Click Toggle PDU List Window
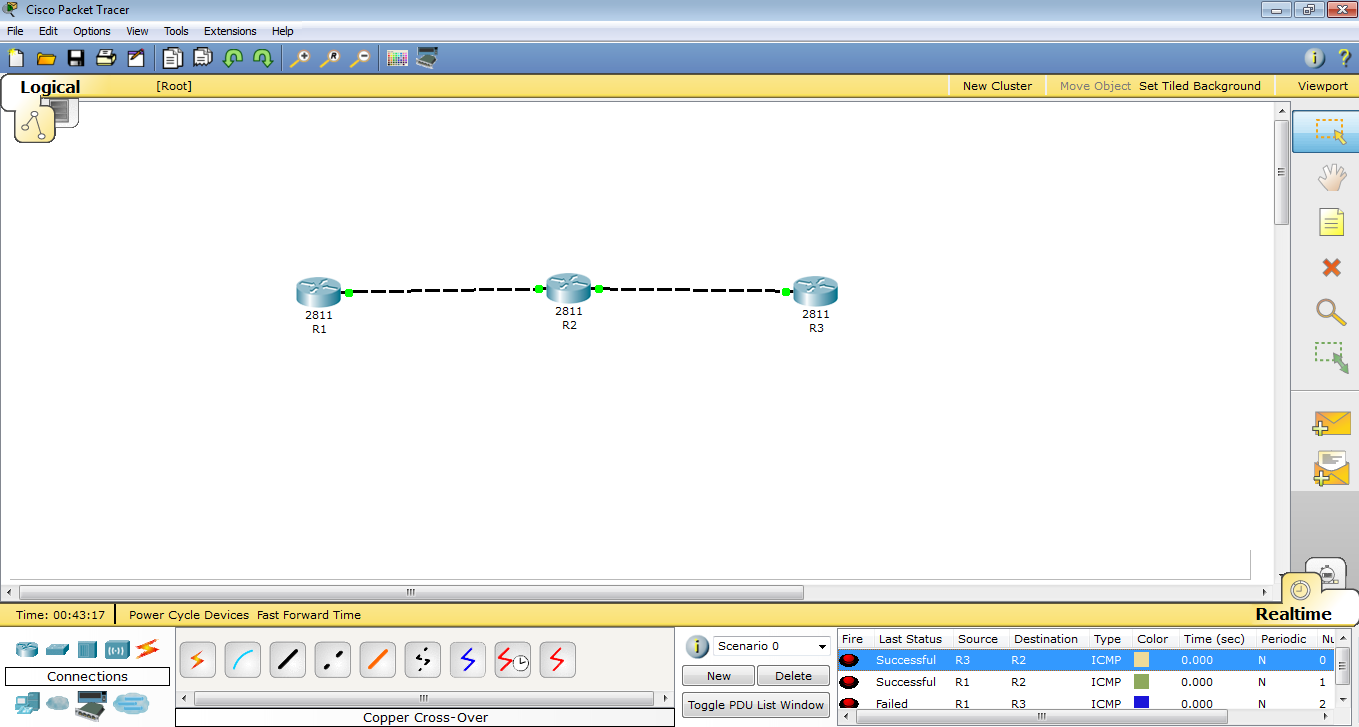Viewport: 1359px width, 727px height. coord(755,705)
